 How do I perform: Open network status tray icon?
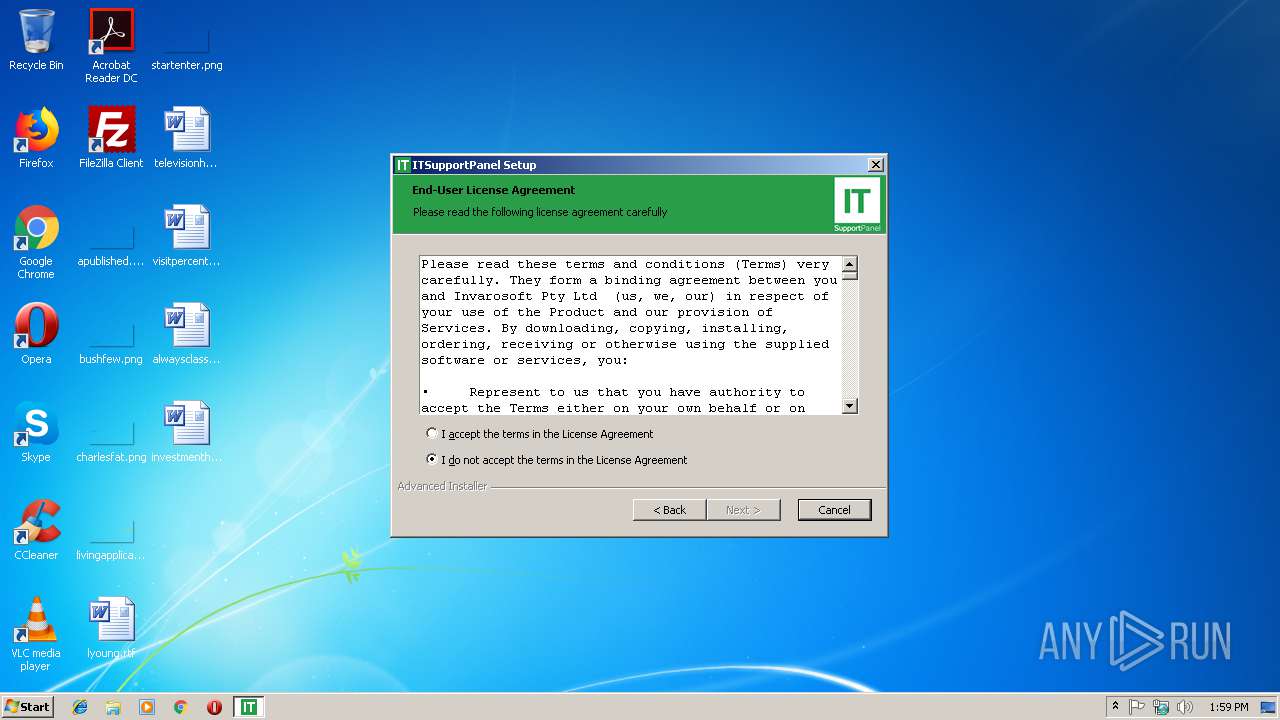point(1161,707)
